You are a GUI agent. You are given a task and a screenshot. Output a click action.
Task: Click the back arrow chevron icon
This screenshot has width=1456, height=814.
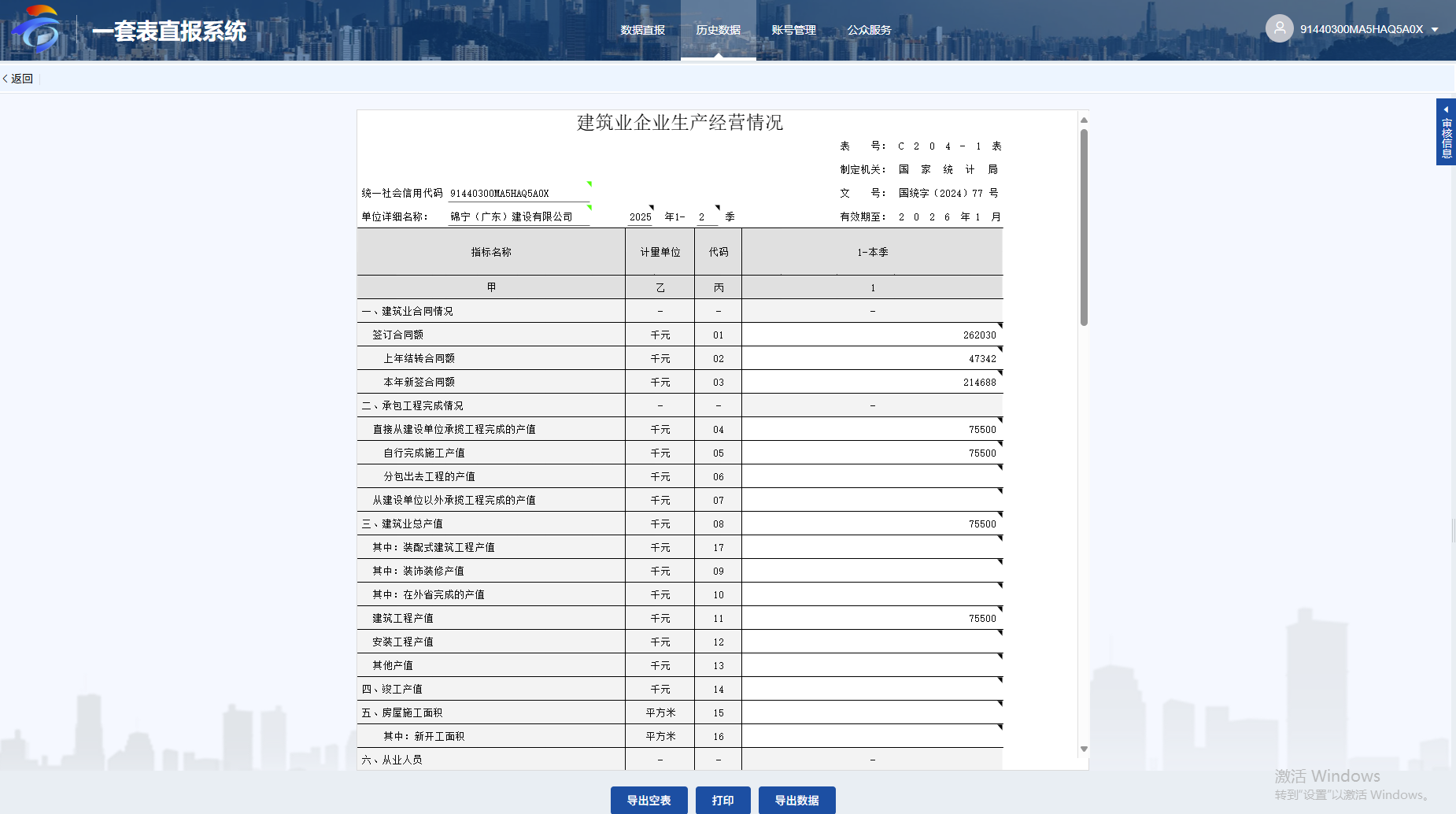(6, 79)
